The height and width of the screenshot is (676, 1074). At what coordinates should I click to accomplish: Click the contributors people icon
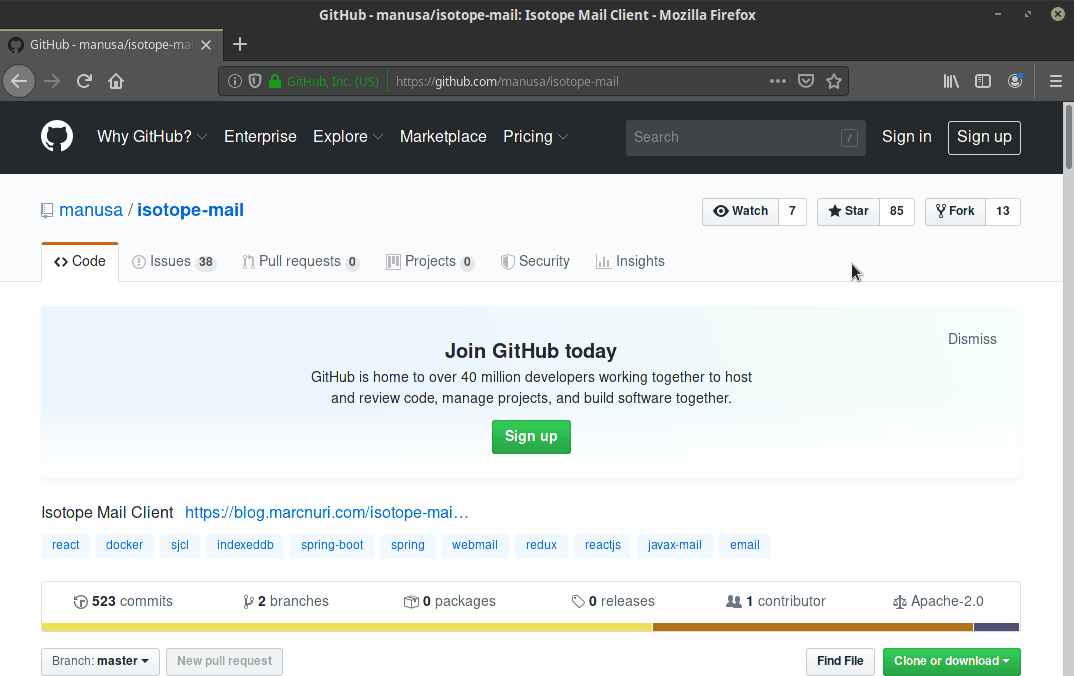(x=734, y=601)
